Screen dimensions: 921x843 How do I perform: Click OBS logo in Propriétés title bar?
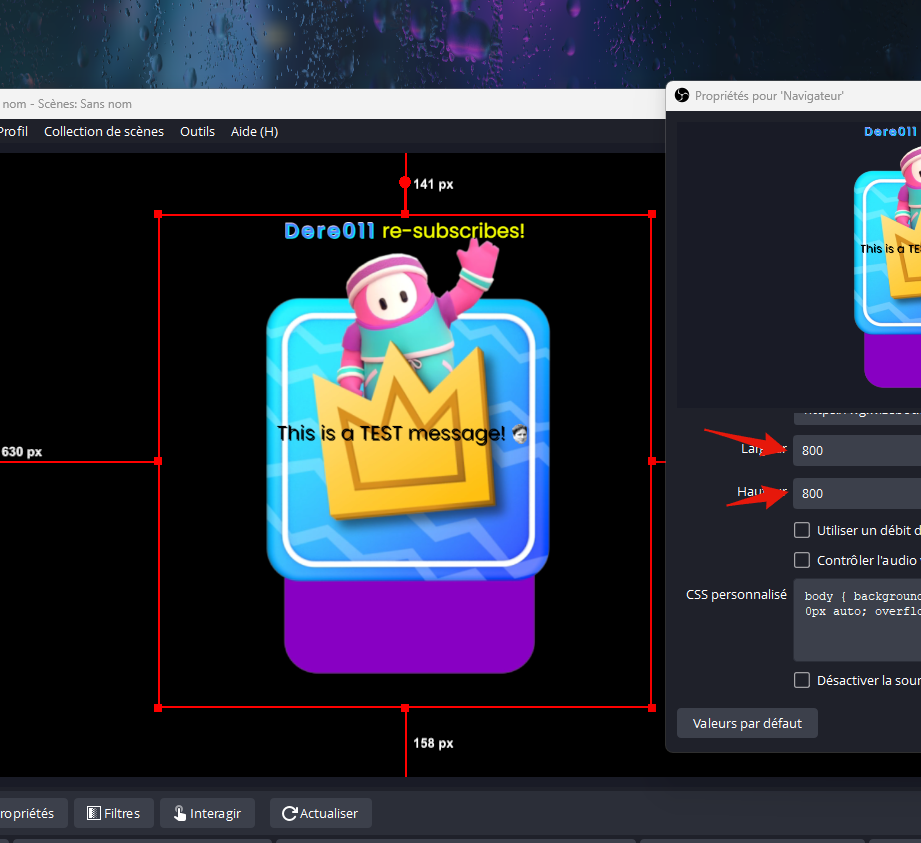click(x=681, y=95)
